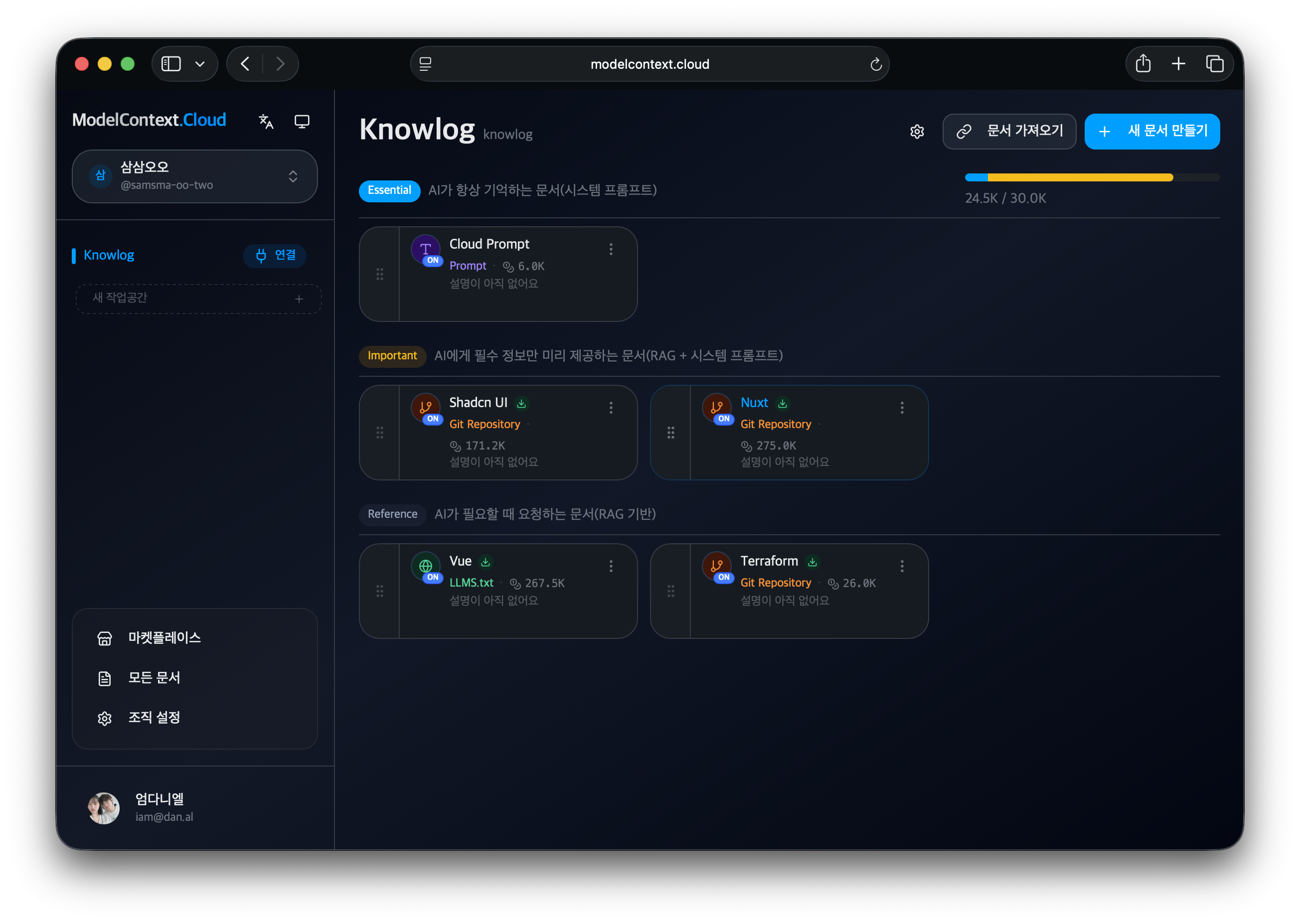Toggle the ON badge for Cloud Prompt
This screenshot has width=1300, height=924.
pyautogui.click(x=432, y=260)
